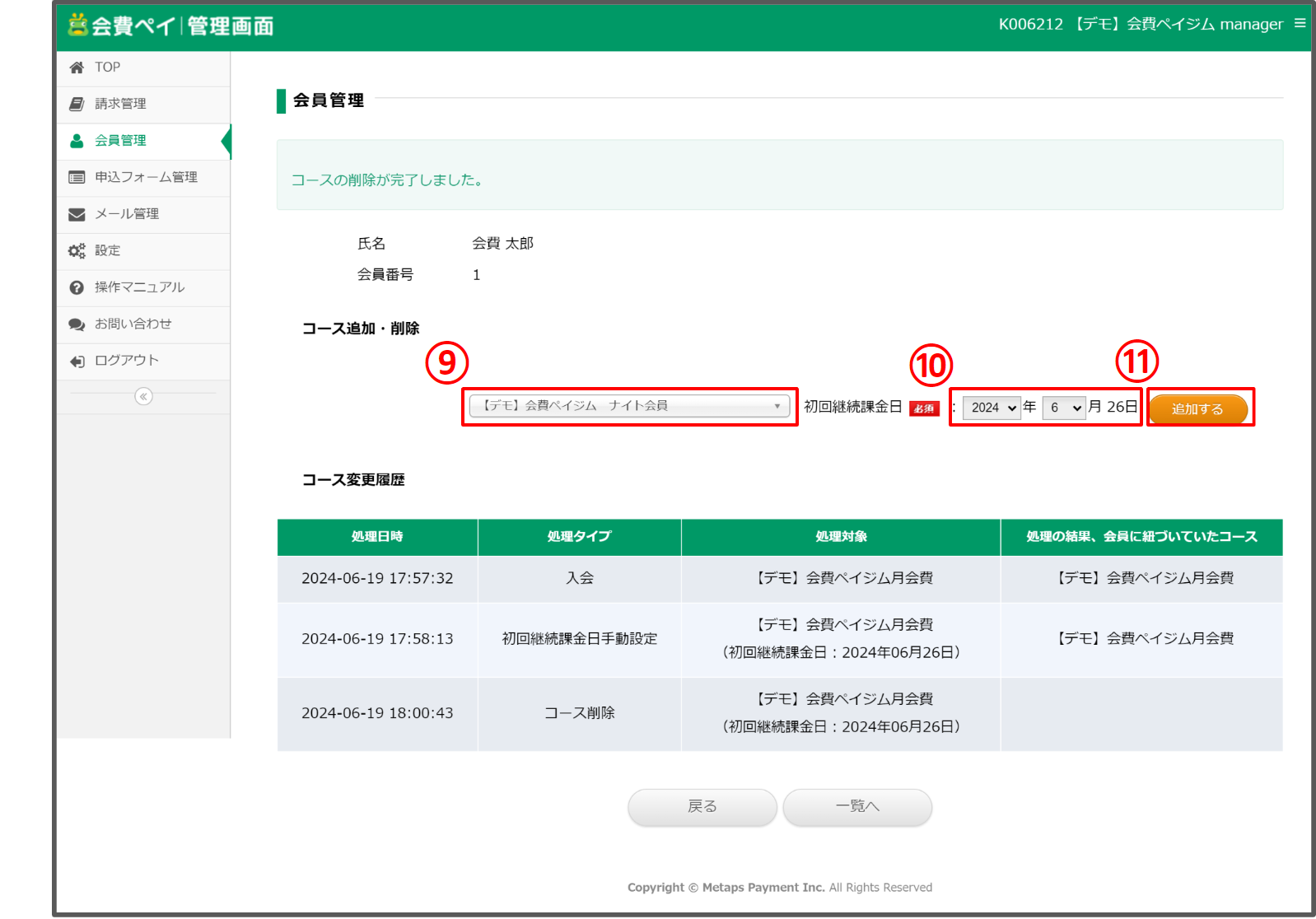Click the ログアウト exit icon
The height and width of the screenshot is (919, 1316).
coord(77,361)
